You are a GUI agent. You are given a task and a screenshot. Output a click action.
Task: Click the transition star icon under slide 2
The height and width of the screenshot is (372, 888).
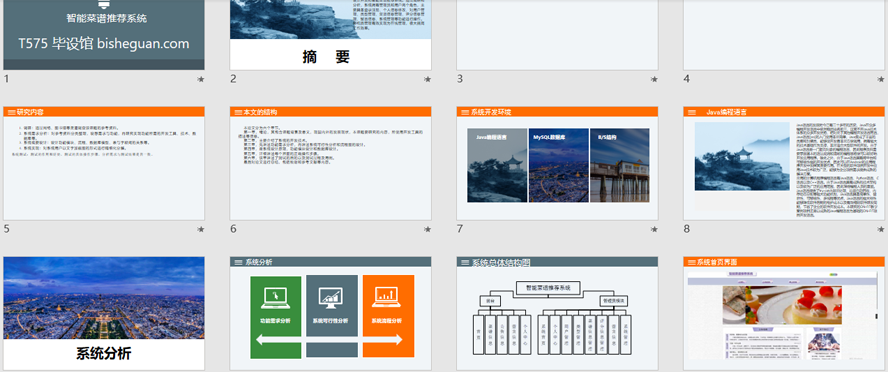(428, 80)
